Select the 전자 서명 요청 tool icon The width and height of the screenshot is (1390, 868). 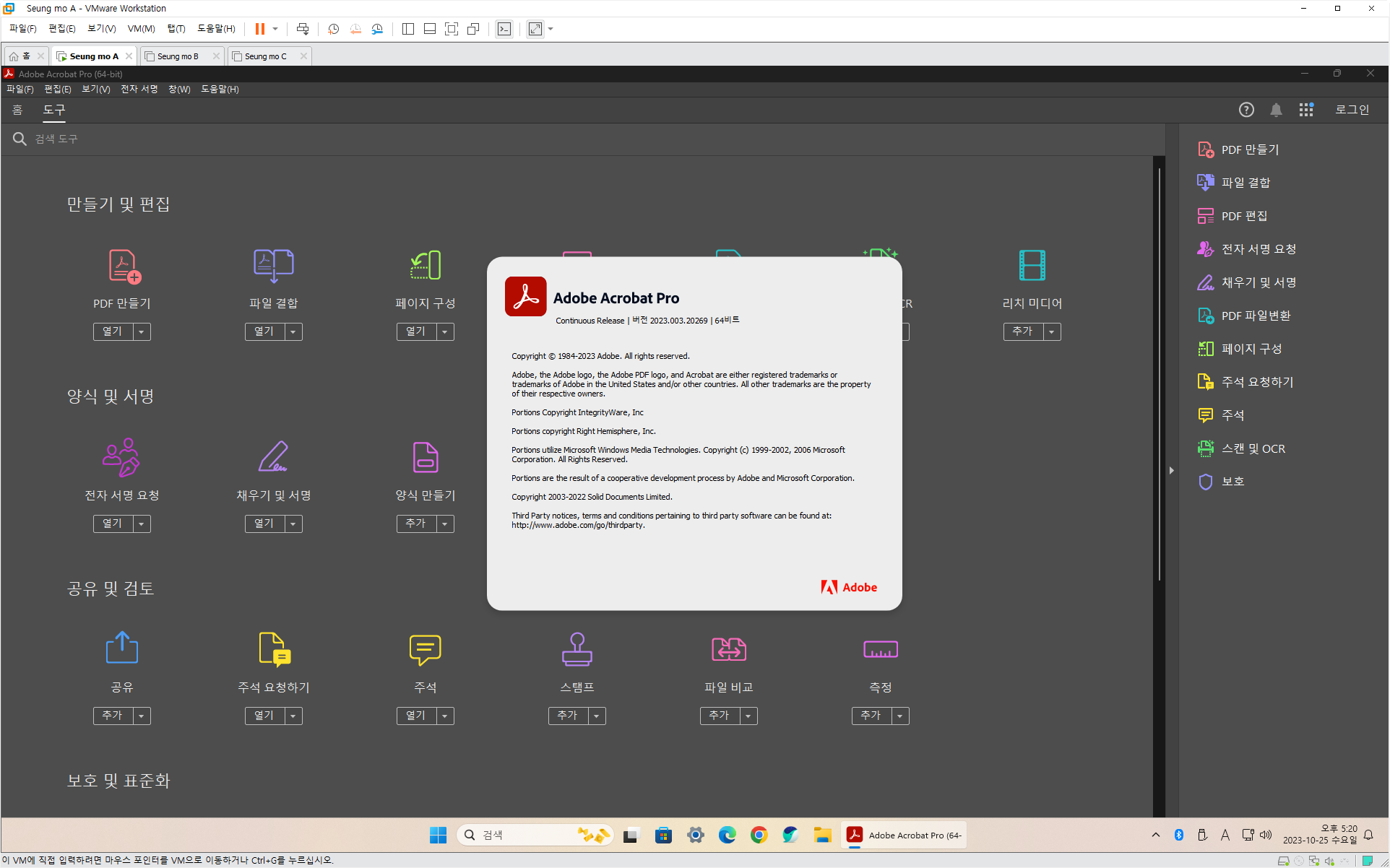[x=121, y=457]
